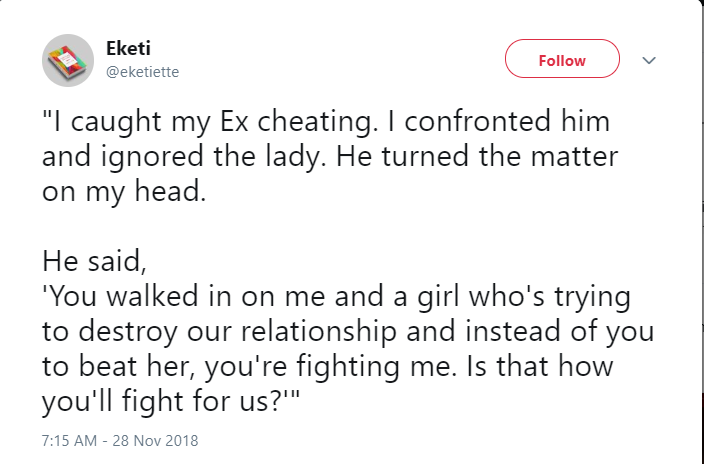Click the line "You walked in on me"
The image size is (704, 464).
[x=336, y=296]
